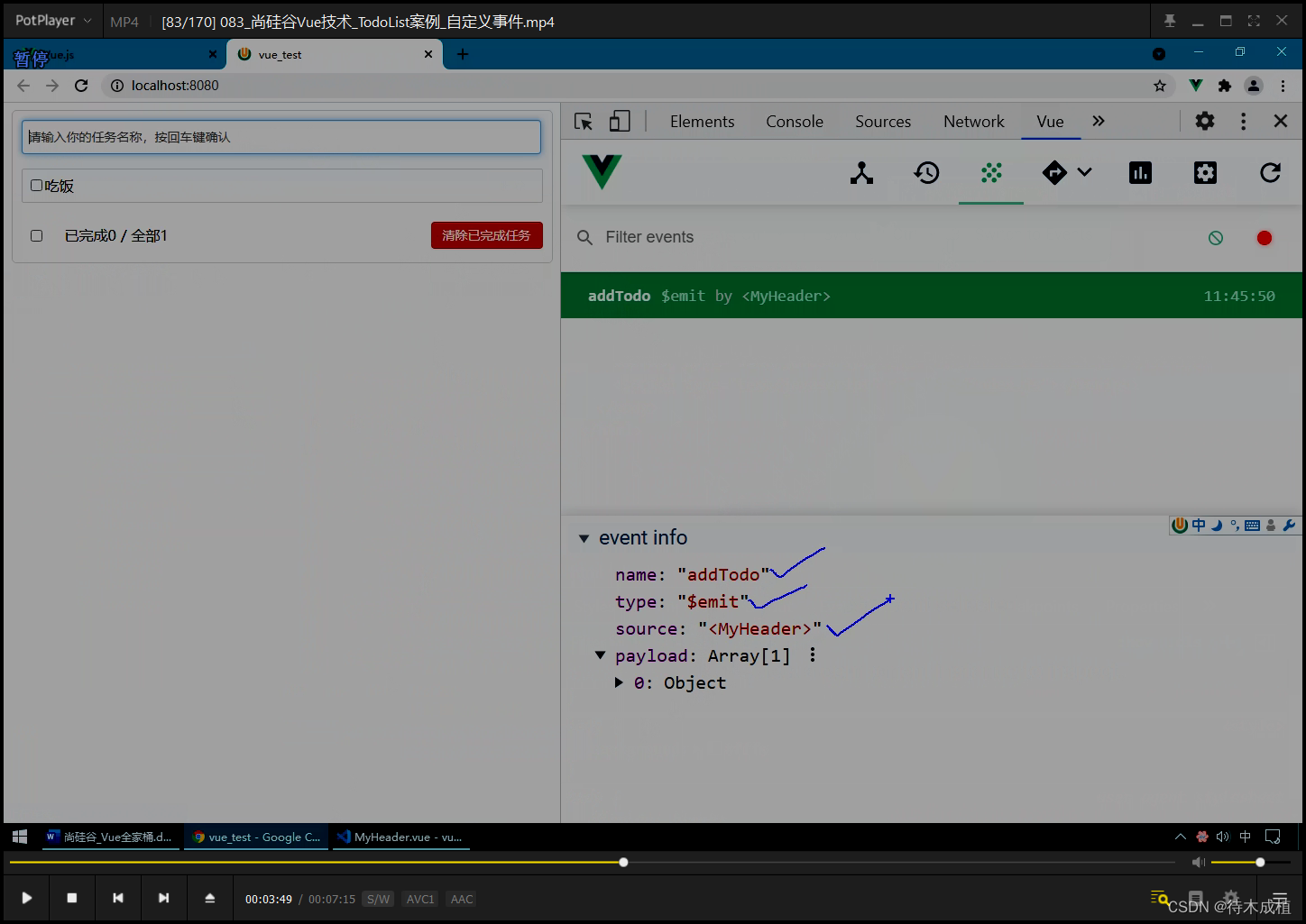The image size is (1306, 924).
Task: Open DevTools settings gear
Action: click(1205, 121)
